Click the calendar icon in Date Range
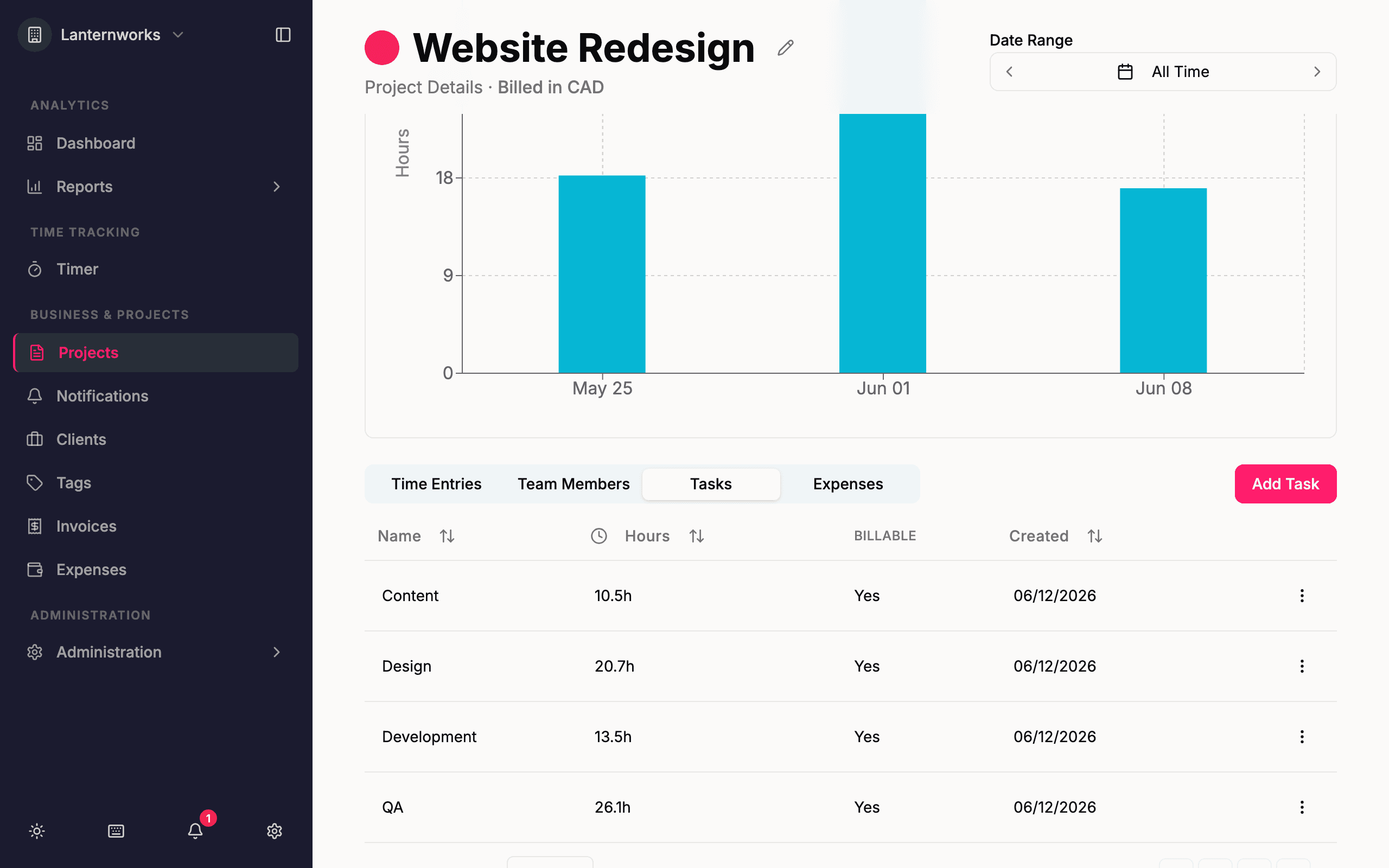The height and width of the screenshot is (868, 1389). tap(1125, 72)
